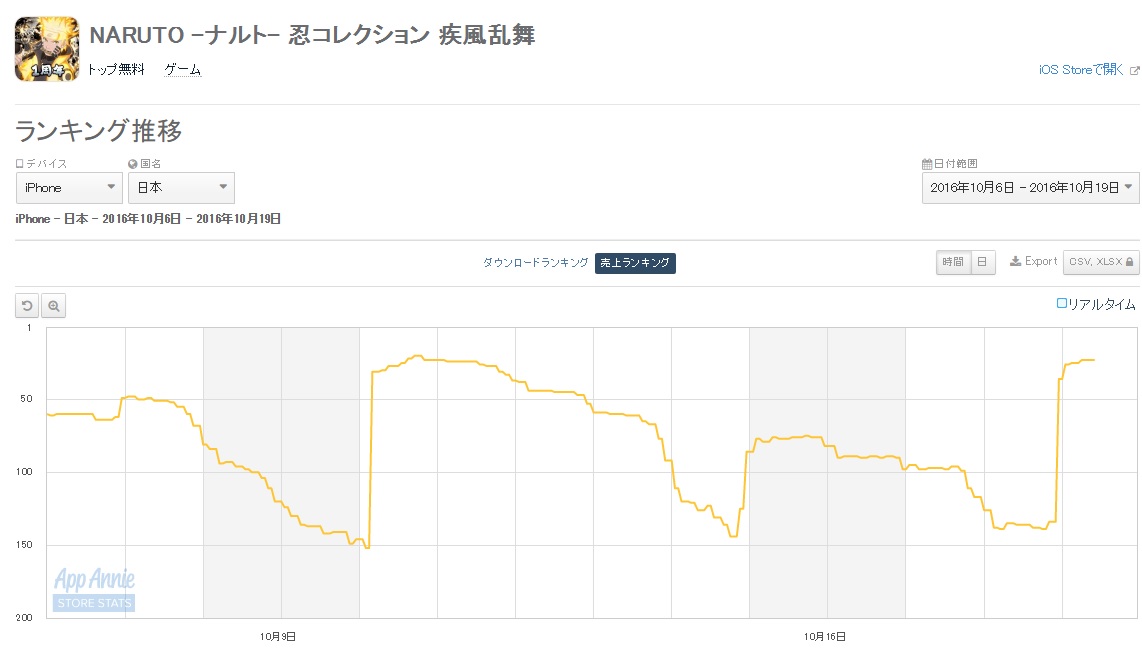This screenshot has width=1142, height=652.
Task: Click the external link icon beside iOS Store
Action: (x=1134, y=71)
